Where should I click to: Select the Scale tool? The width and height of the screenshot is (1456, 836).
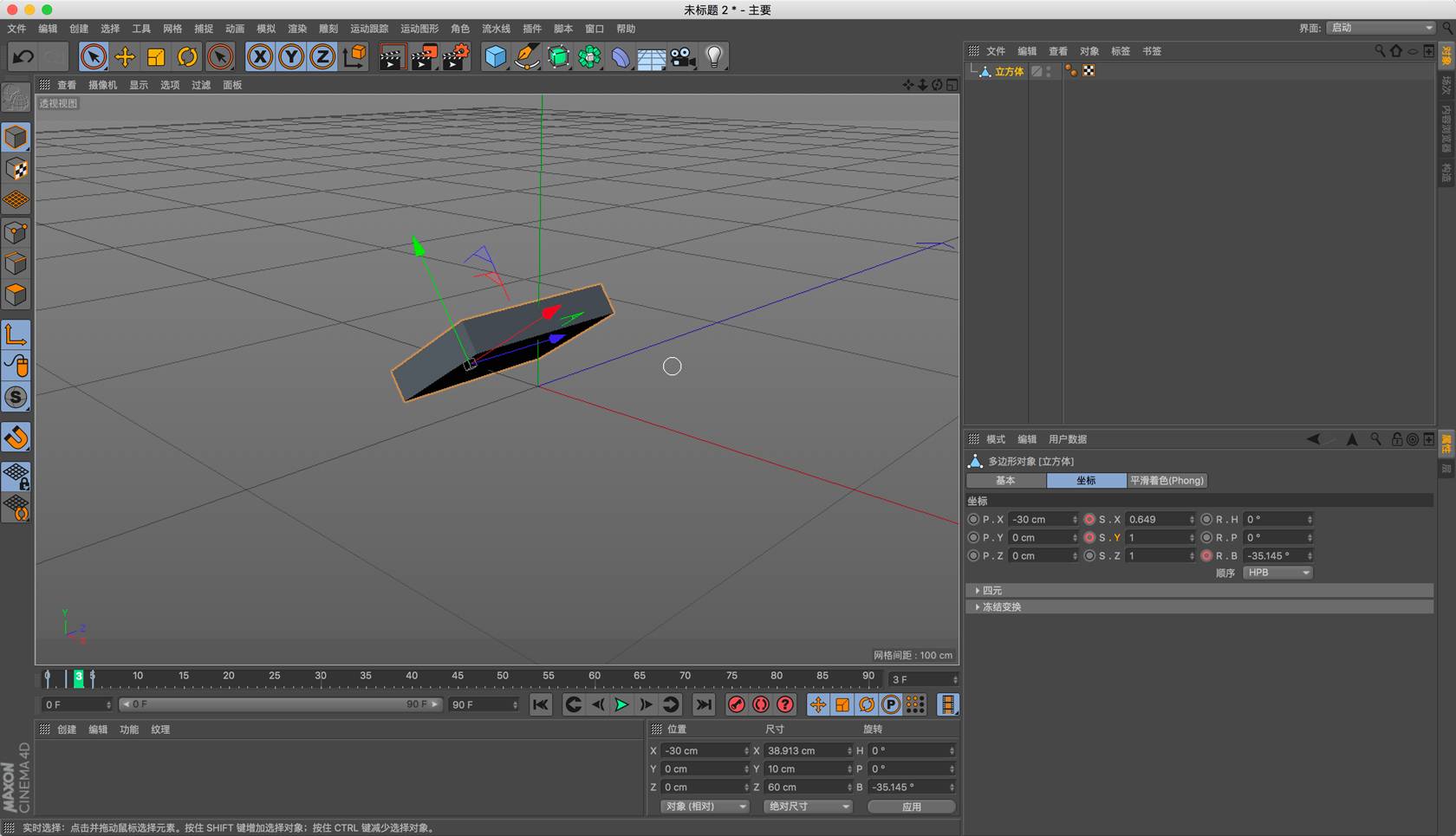pyautogui.click(x=156, y=57)
